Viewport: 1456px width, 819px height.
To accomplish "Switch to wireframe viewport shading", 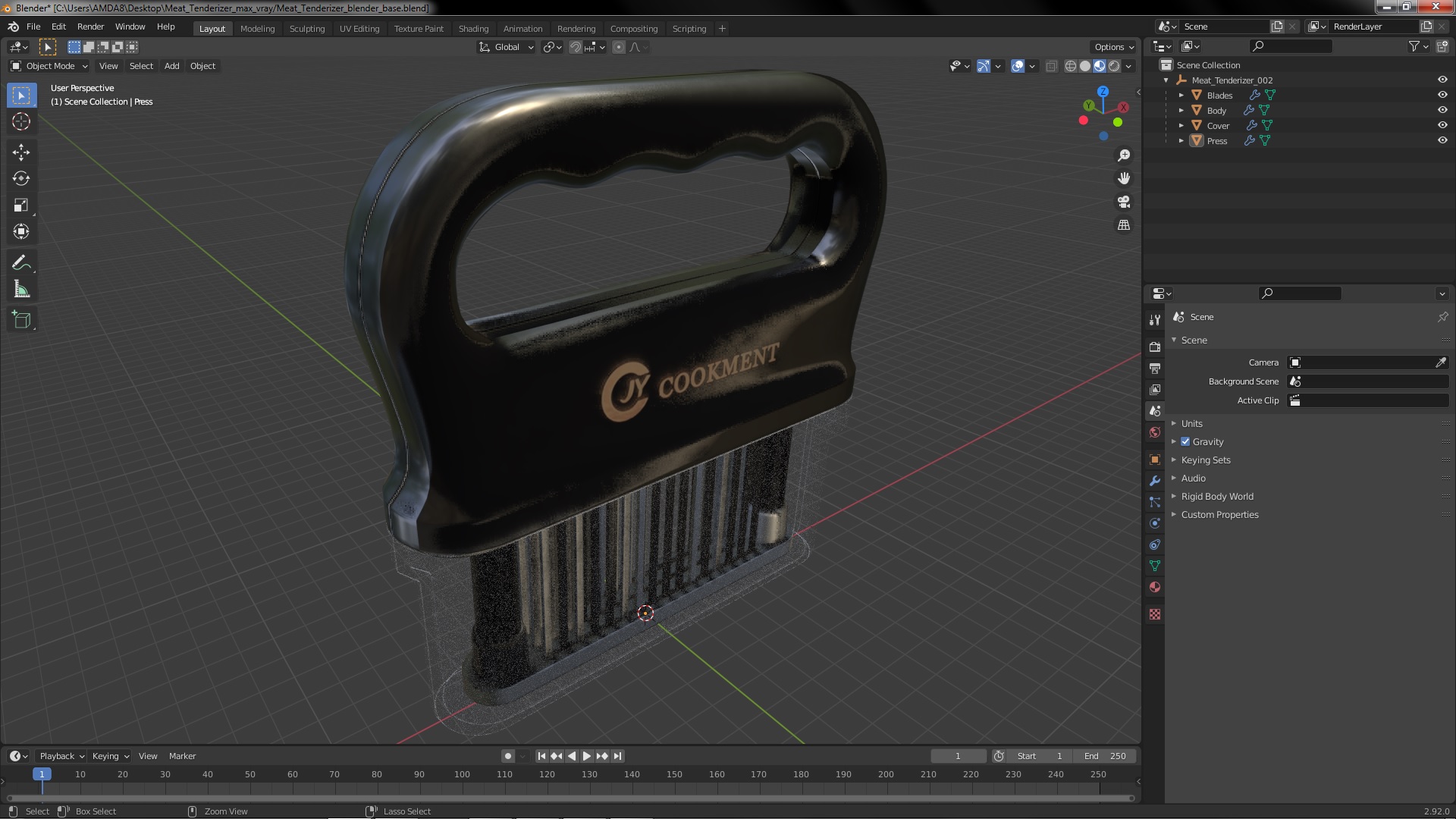I will (x=1071, y=66).
